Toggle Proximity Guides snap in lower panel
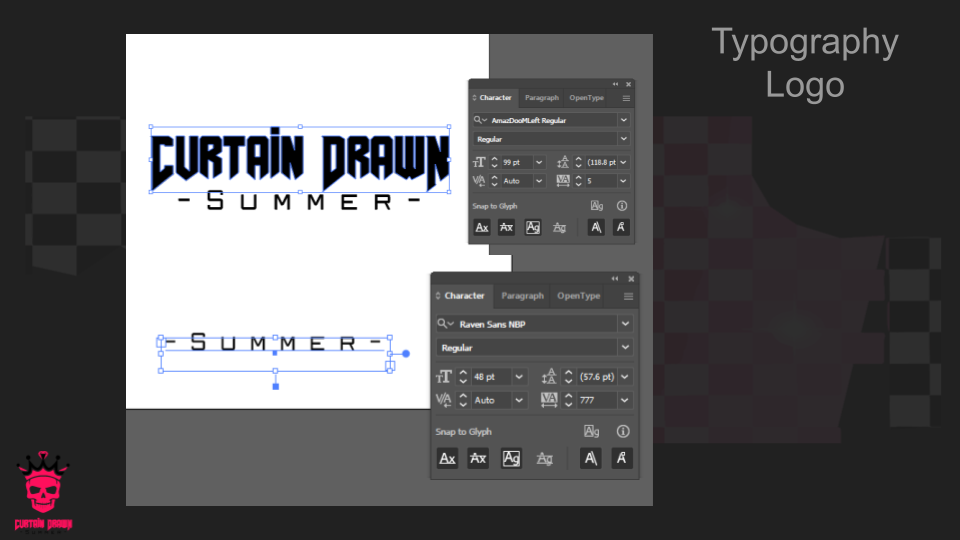960x540 pixels. coord(544,458)
